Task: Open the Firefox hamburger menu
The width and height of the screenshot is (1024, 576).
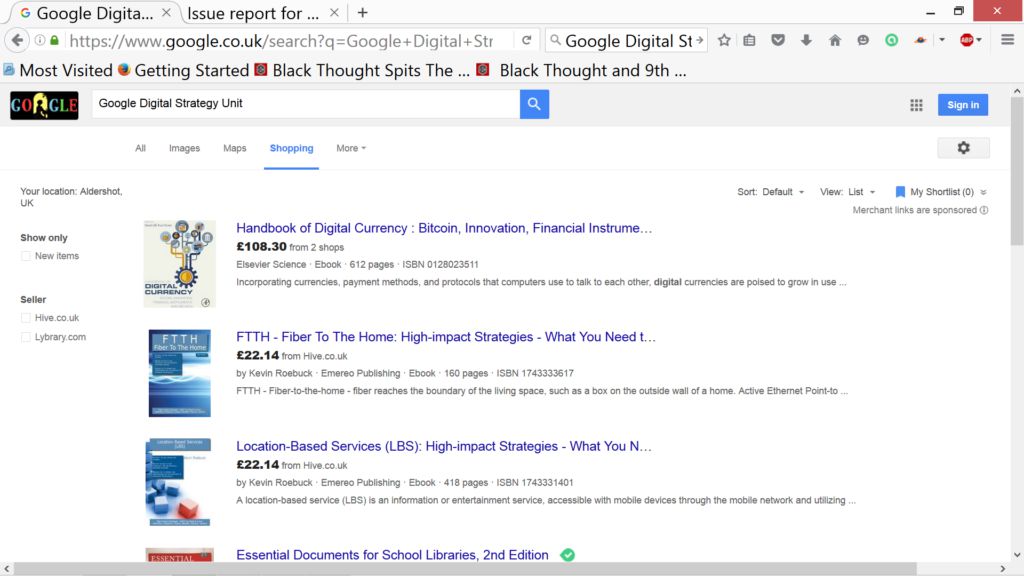Action: [1008, 40]
